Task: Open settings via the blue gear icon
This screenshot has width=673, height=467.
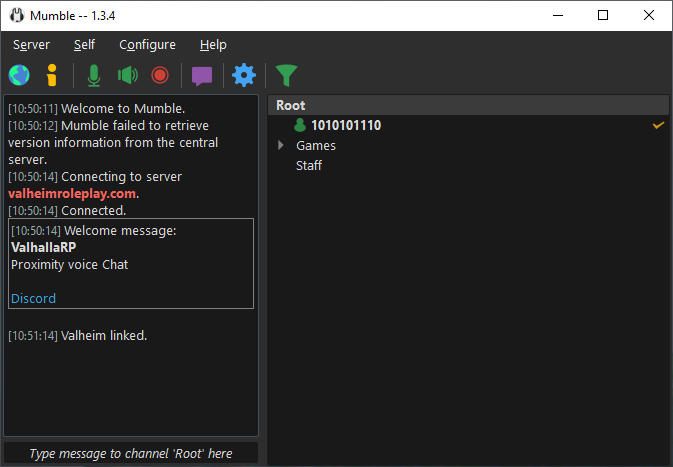Action: [244, 75]
